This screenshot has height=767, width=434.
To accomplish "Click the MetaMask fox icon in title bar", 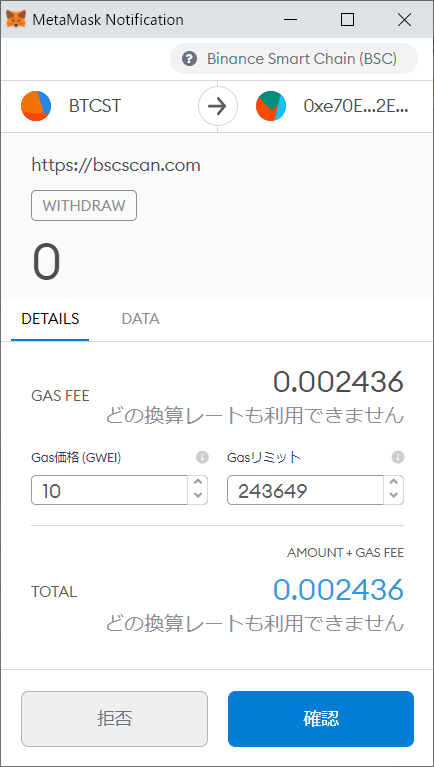I will [16, 20].
